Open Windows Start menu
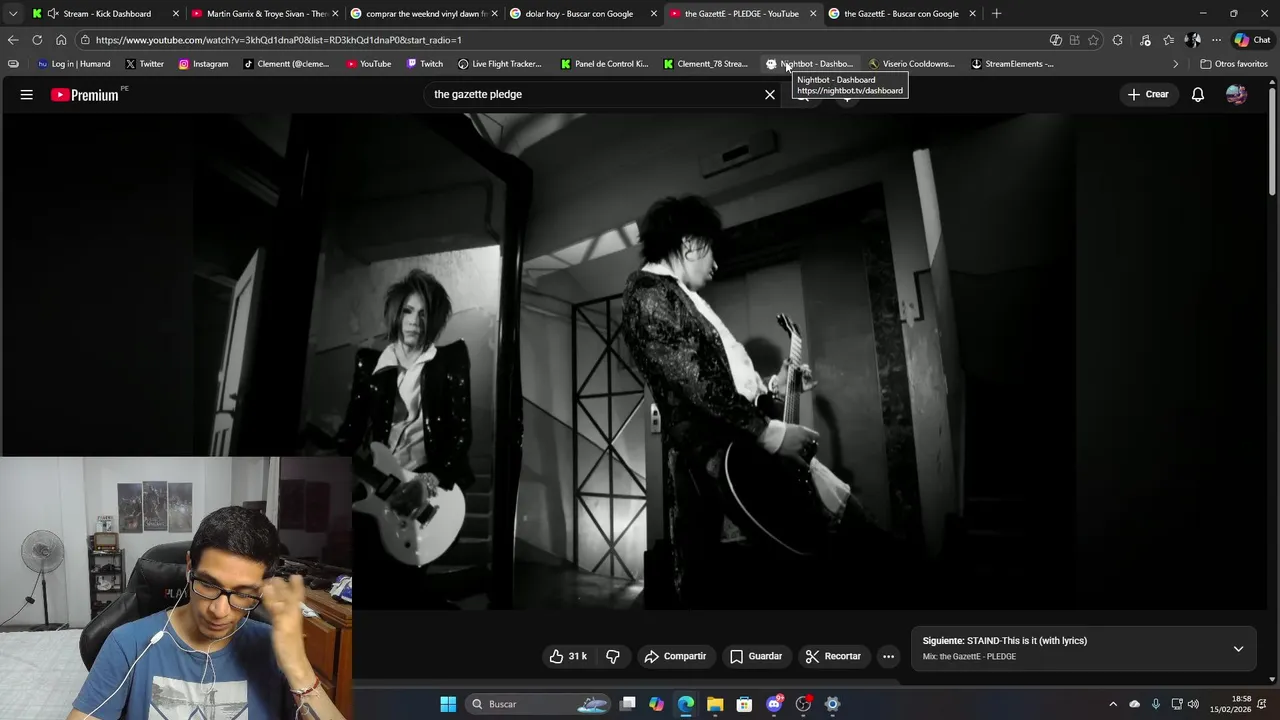The height and width of the screenshot is (720, 1280). click(x=448, y=704)
